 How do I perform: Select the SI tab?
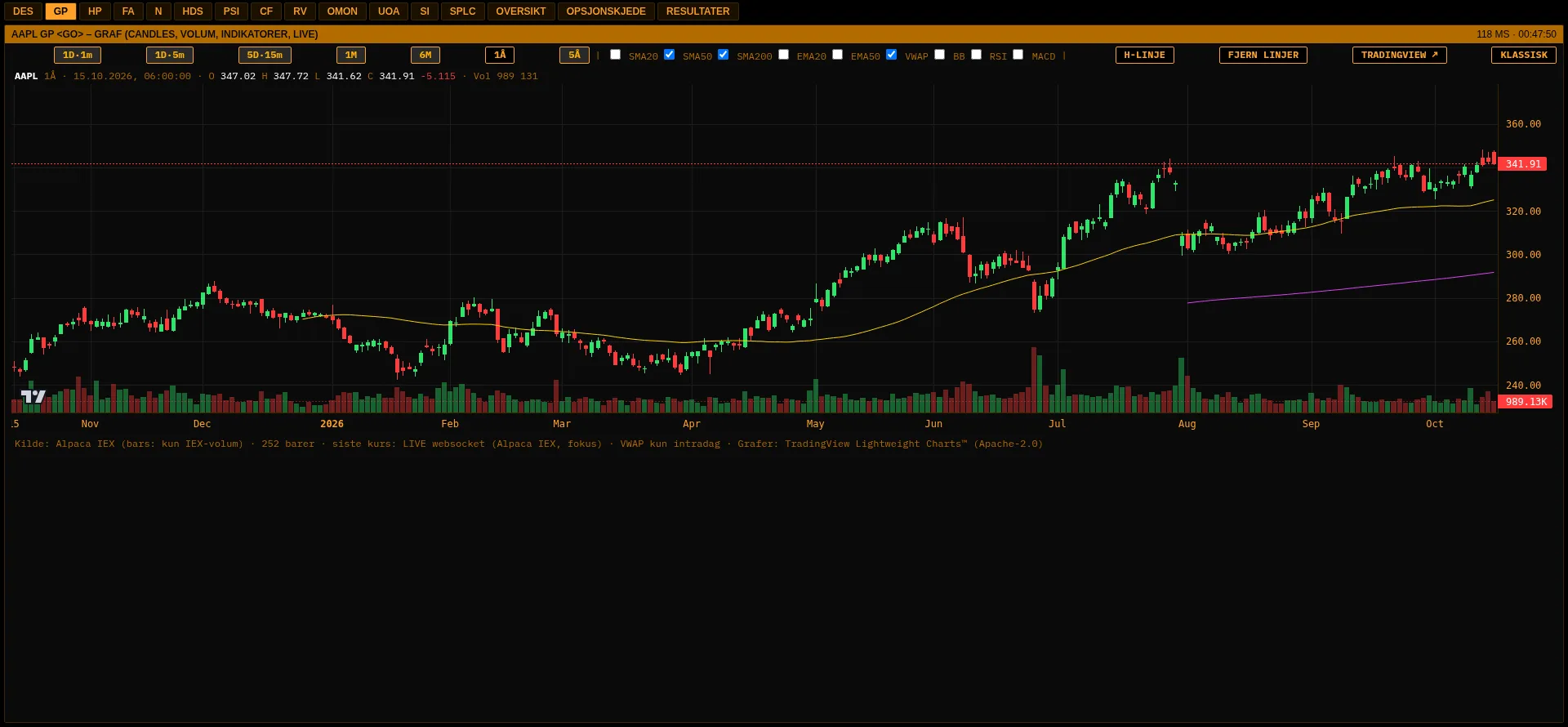[425, 11]
